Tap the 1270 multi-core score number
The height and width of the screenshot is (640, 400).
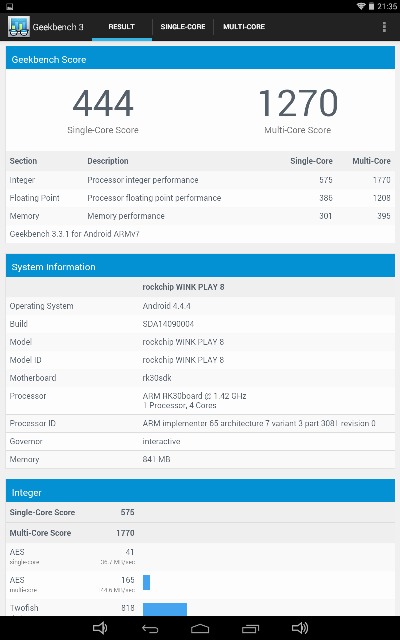[x=298, y=103]
